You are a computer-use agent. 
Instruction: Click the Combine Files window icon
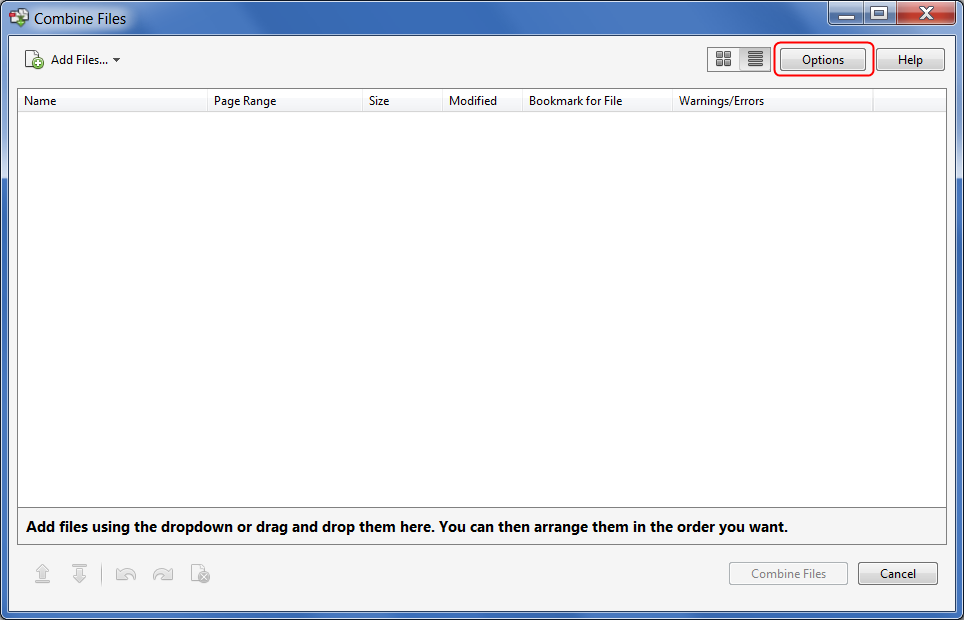(x=18, y=17)
